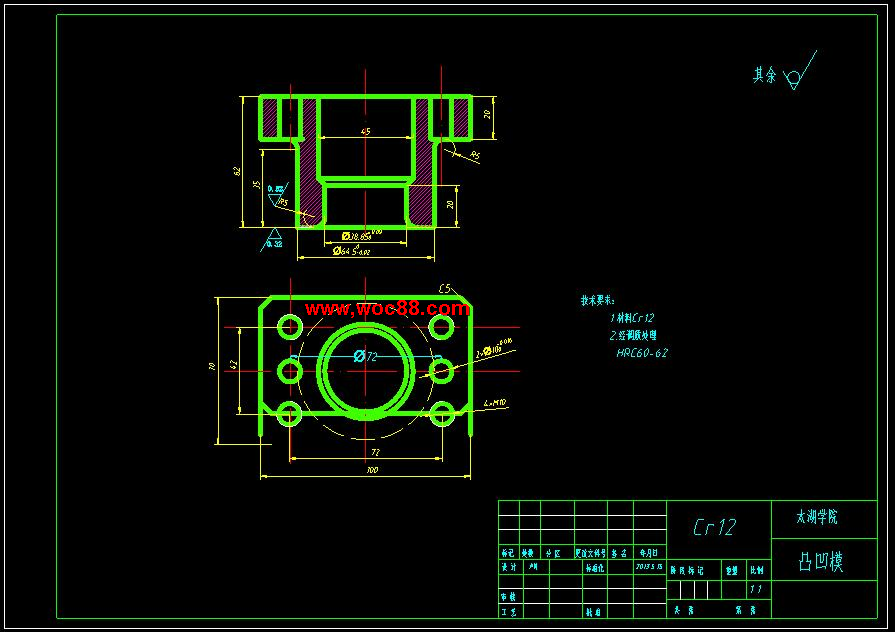Click the 设计 cell in title block

(x=509, y=567)
